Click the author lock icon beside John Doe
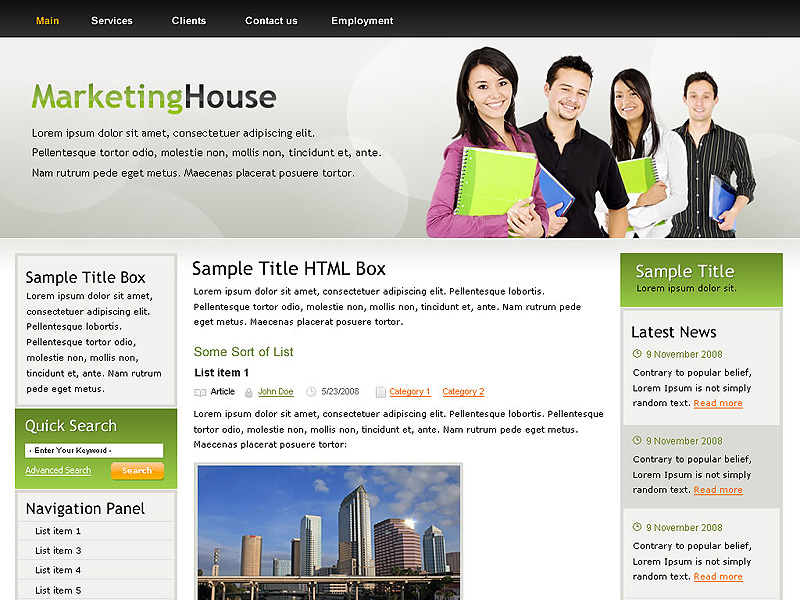Viewport: 800px width, 600px height. [248, 392]
